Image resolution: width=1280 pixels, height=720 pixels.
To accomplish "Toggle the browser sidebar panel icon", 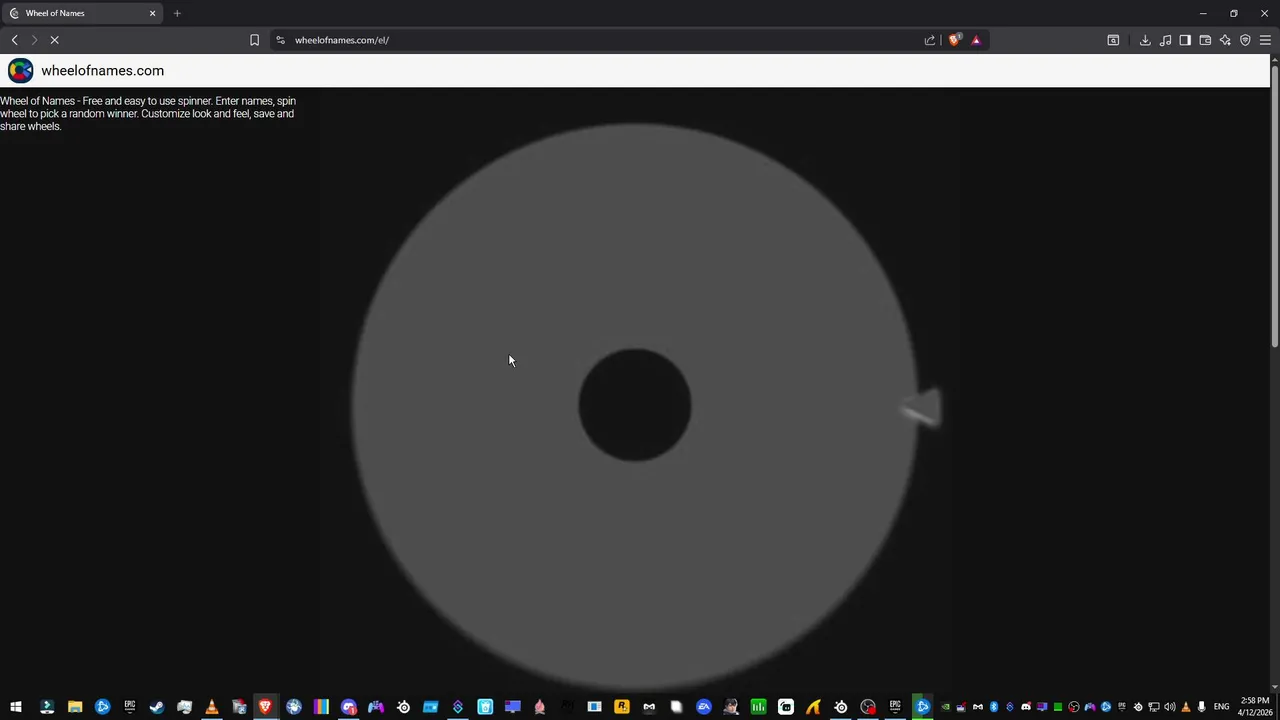I will [1185, 40].
